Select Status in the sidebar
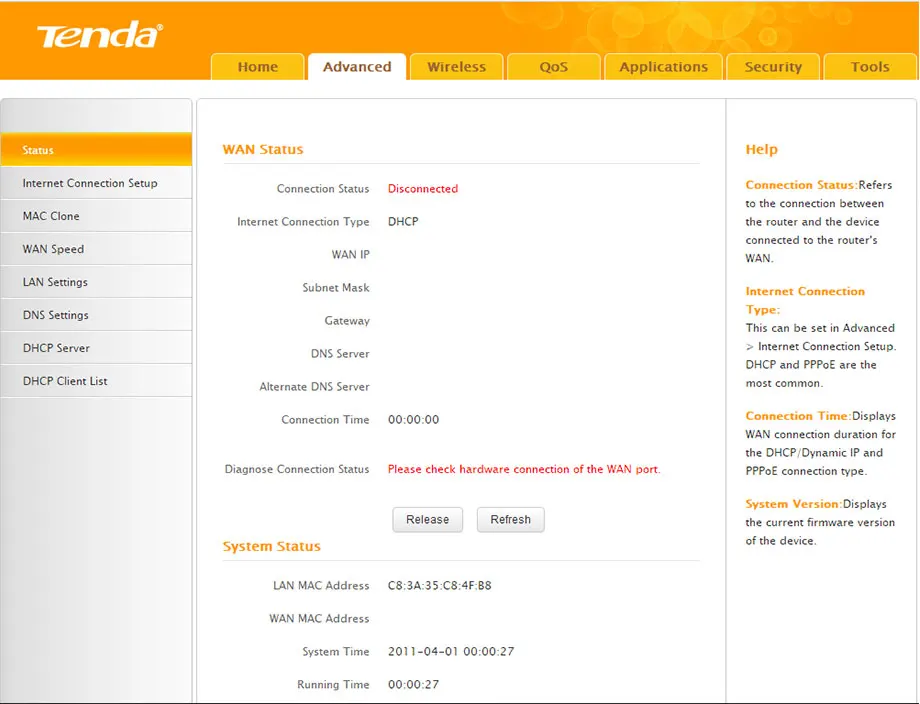 (x=96, y=150)
